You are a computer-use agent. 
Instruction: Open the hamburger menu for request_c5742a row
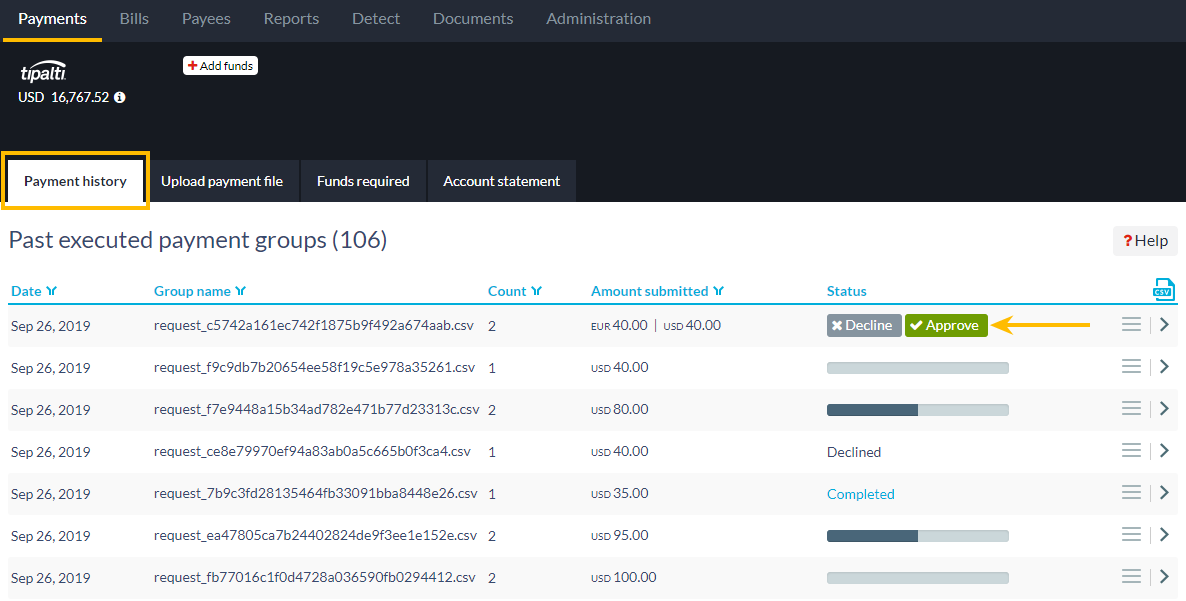coord(1131,325)
